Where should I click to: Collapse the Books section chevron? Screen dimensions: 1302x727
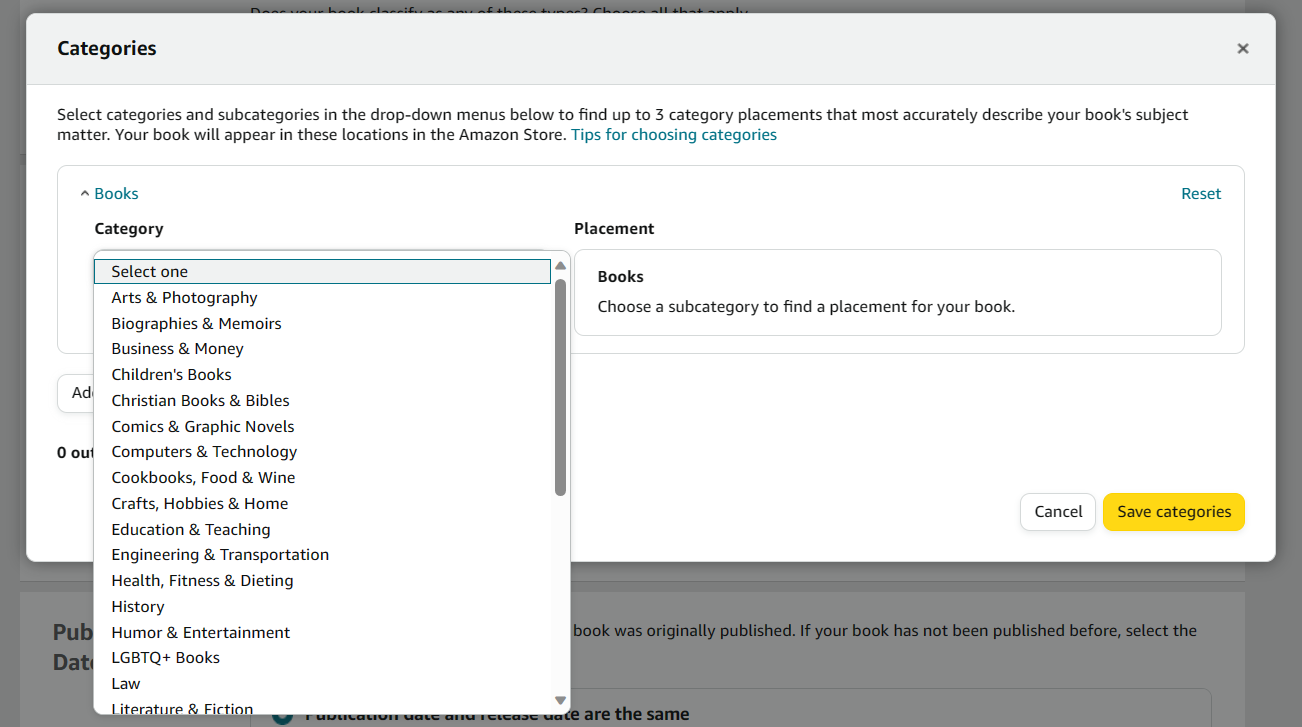pos(85,194)
